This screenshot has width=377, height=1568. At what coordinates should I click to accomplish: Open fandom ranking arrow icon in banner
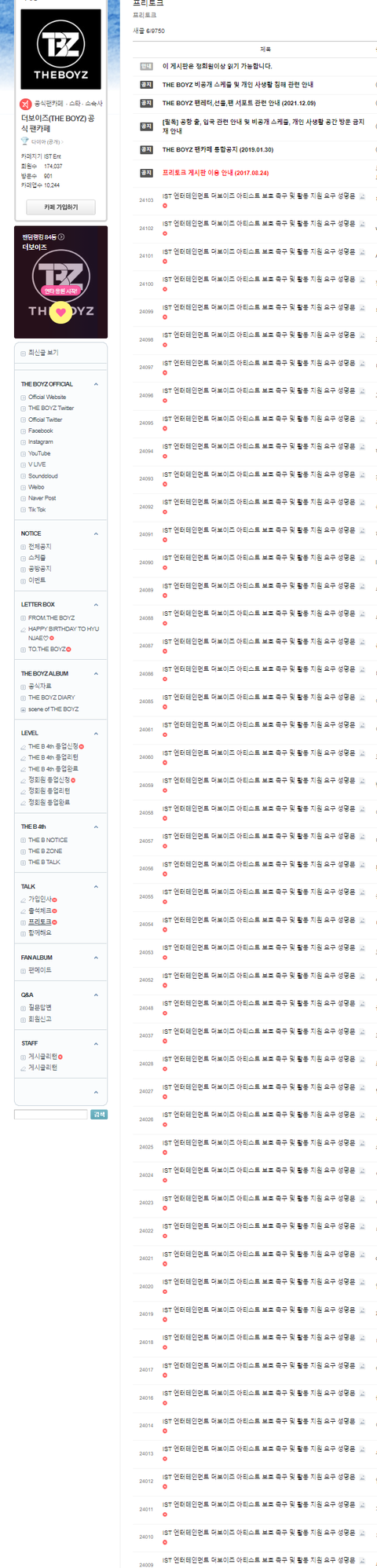(x=61, y=236)
